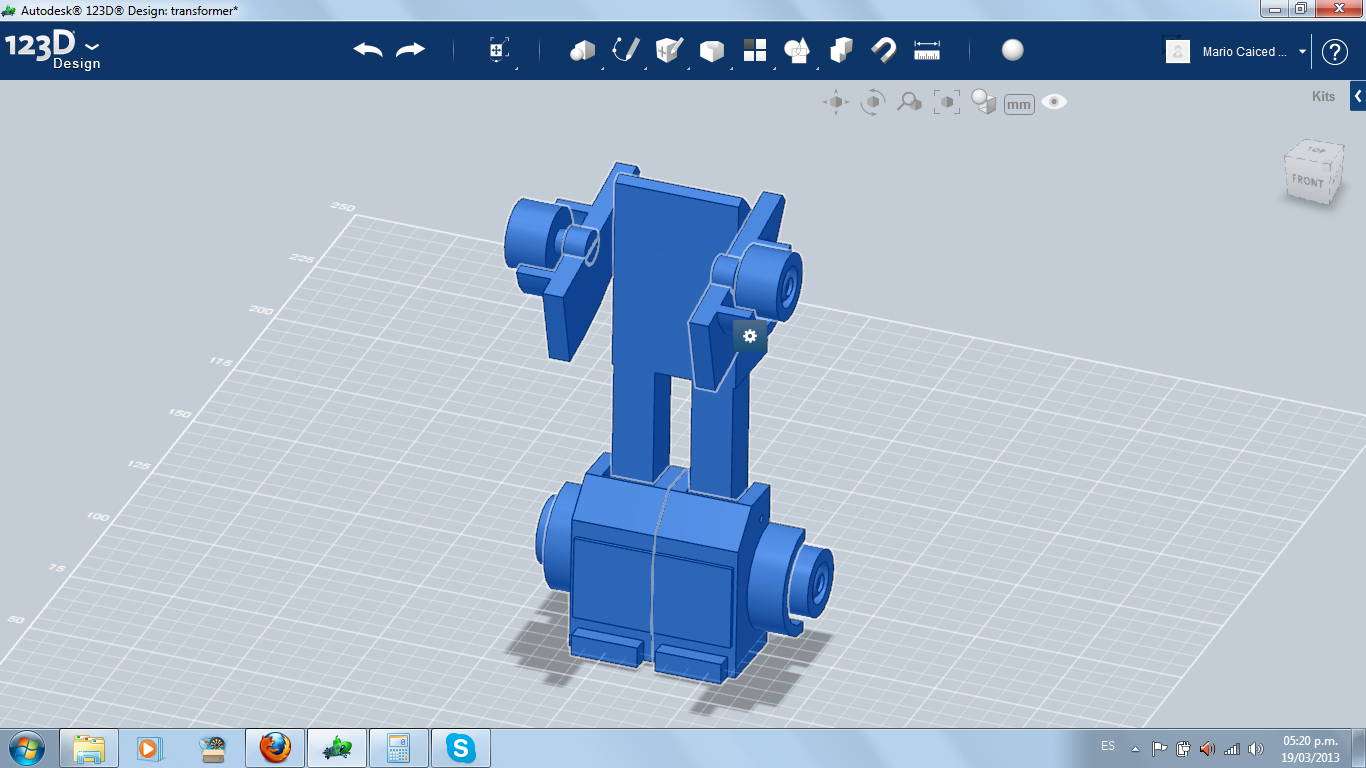Click the TOP face of the view cube
Viewport: 1366px width, 768px height.
pyautogui.click(x=1316, y=150)
